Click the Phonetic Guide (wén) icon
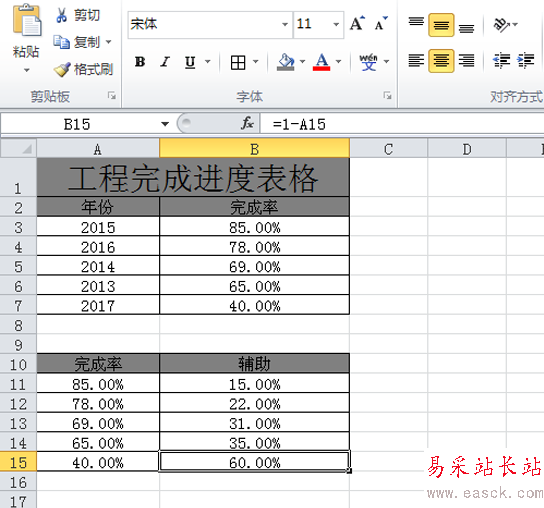The image size is (544, 508). 368,62
